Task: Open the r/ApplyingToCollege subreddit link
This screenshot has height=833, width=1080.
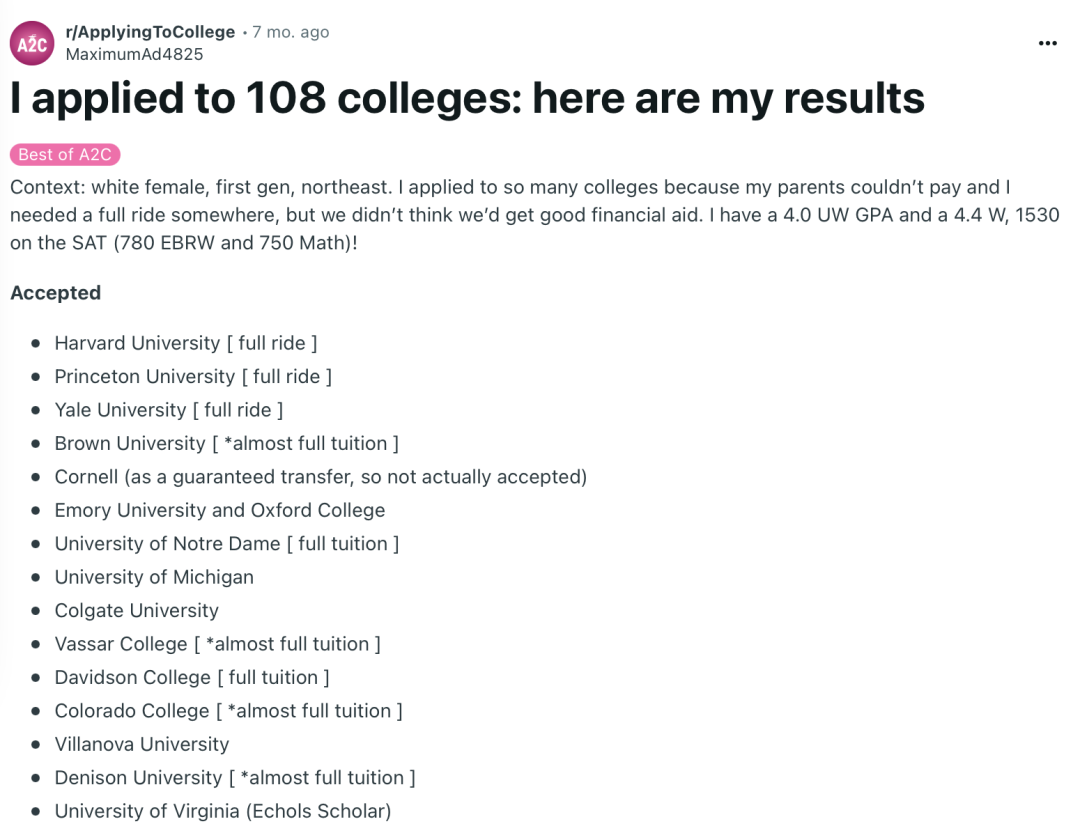Action: point(150,32)
